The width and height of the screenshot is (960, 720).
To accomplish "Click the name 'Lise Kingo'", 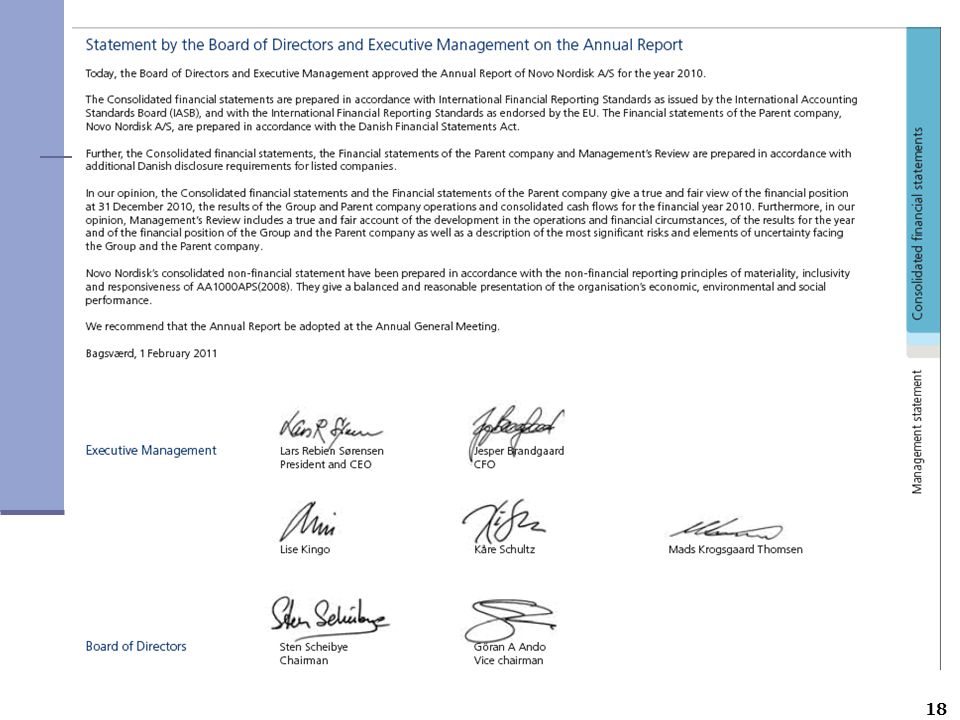I will pos(305,550).
